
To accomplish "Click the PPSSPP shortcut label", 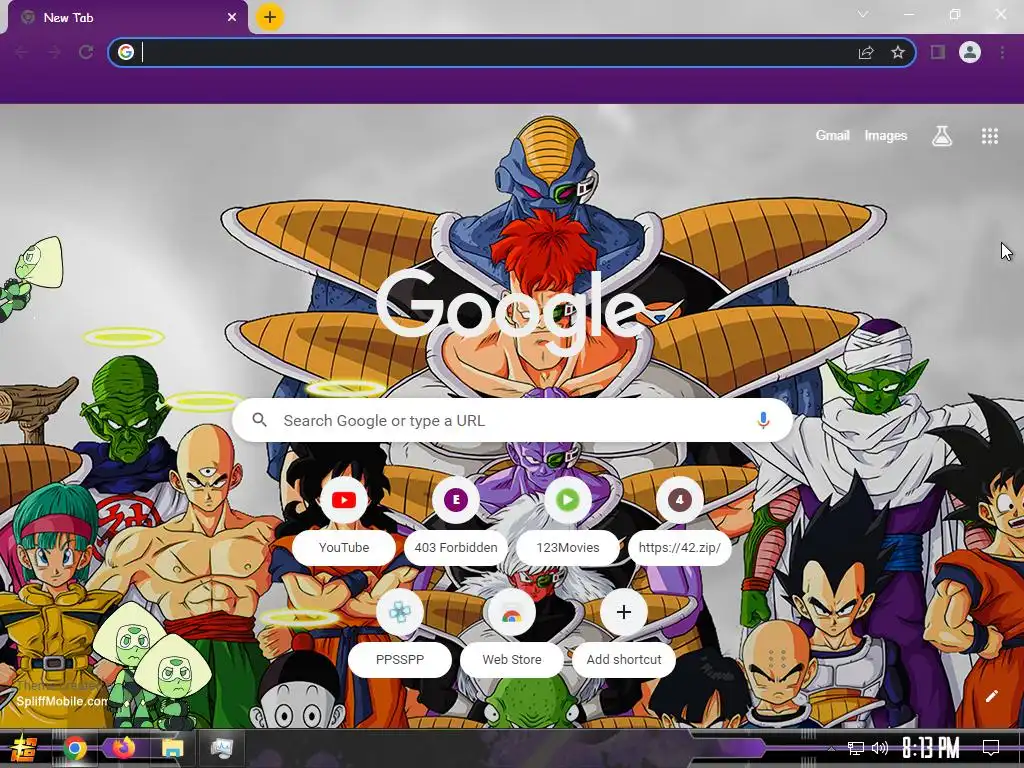I will click(400, 660).
